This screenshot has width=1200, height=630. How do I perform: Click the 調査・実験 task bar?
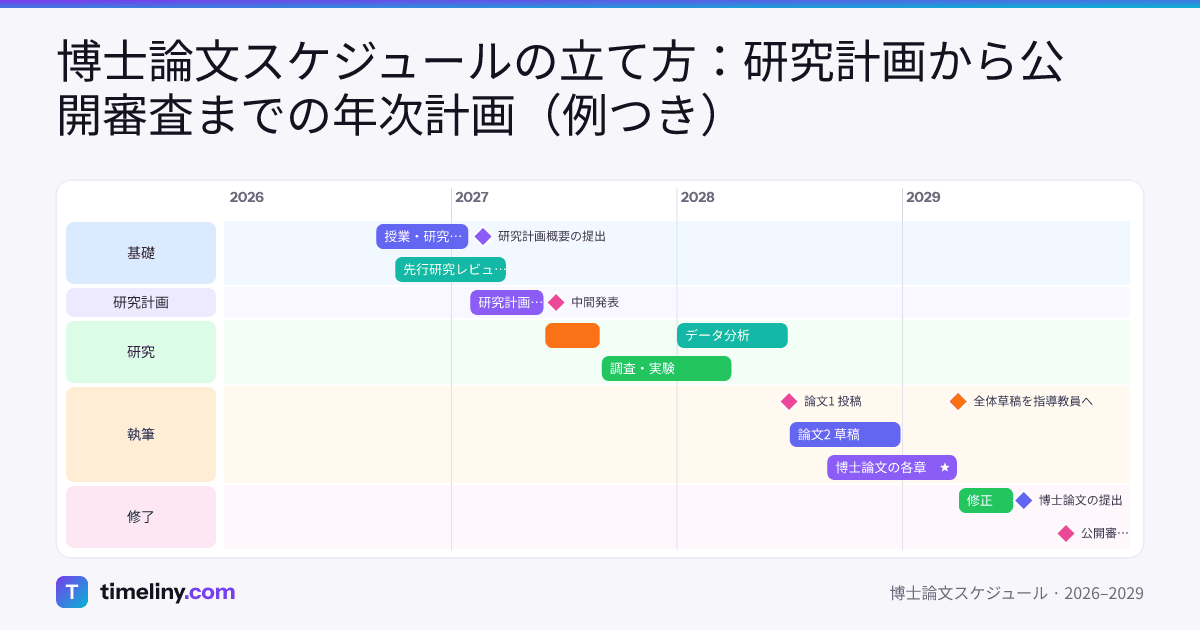(666, 368)
